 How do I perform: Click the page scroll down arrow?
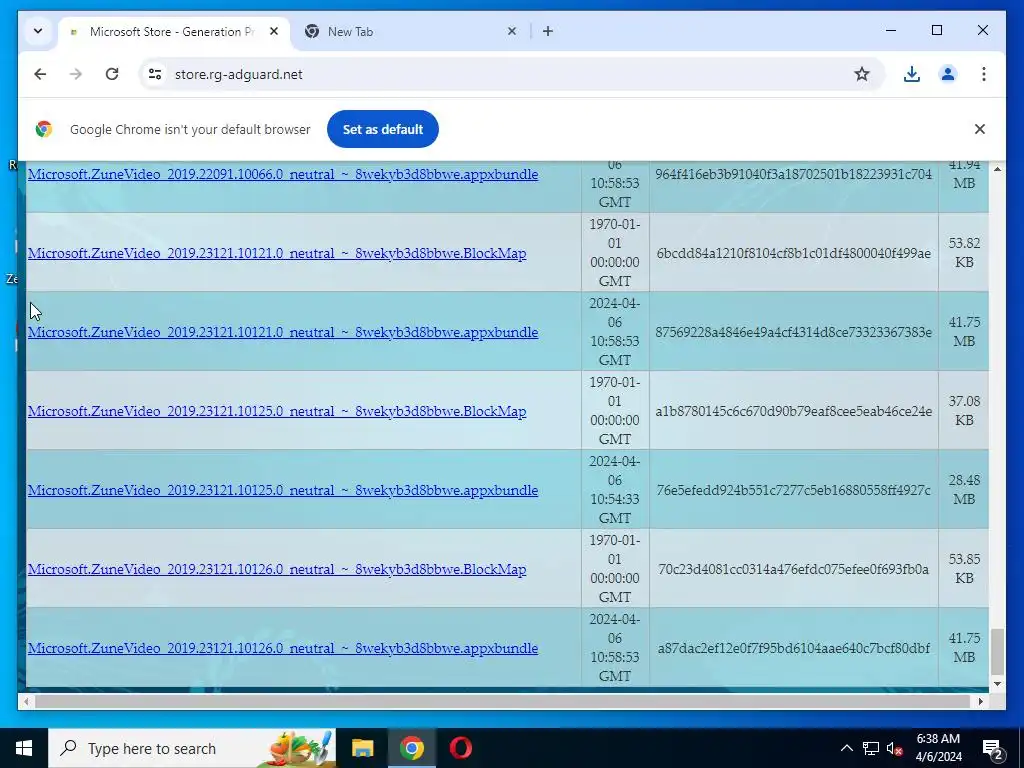pos(997,684)
